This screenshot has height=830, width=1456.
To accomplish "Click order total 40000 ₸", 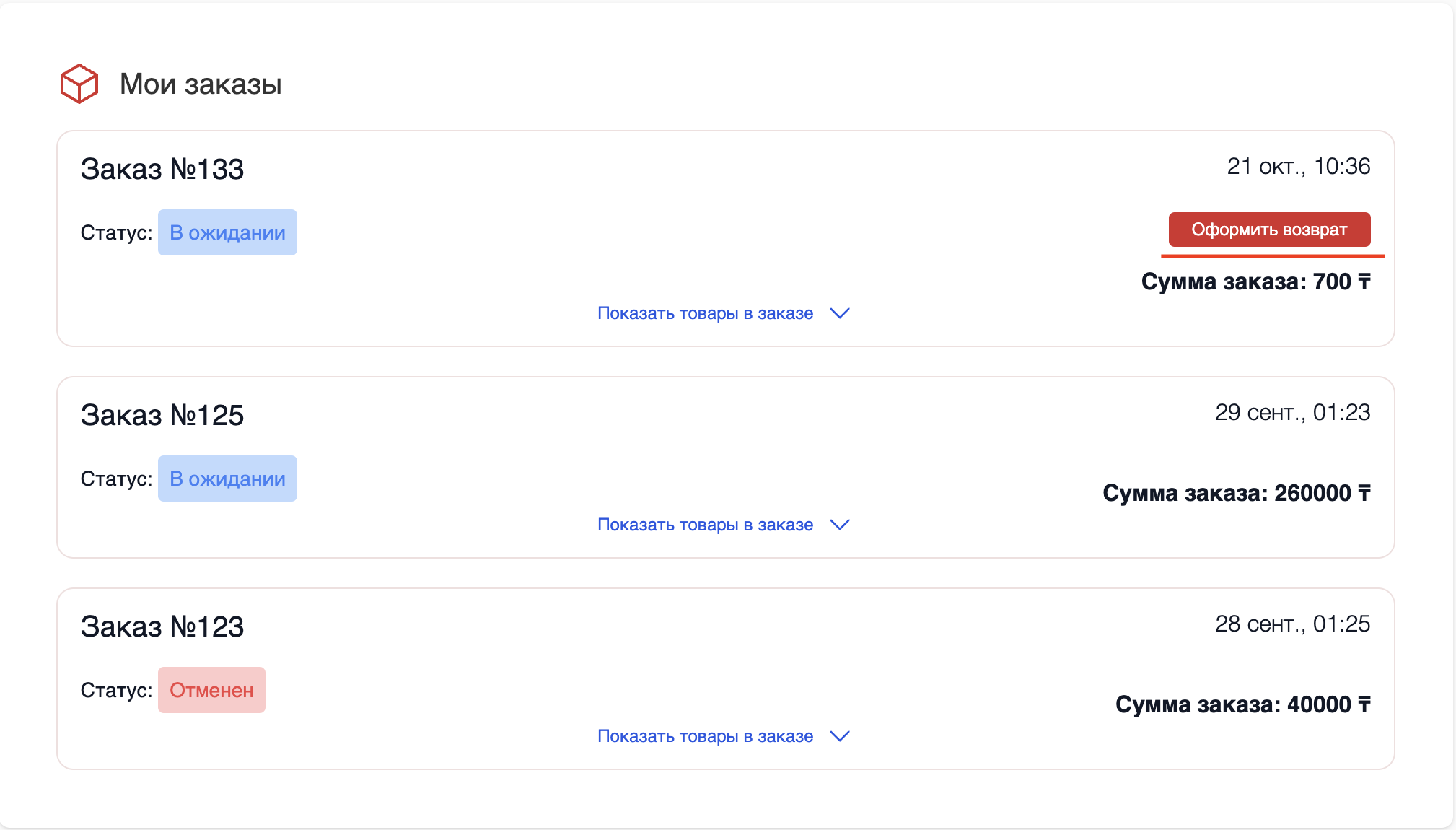I will (x=1242, y=704).
